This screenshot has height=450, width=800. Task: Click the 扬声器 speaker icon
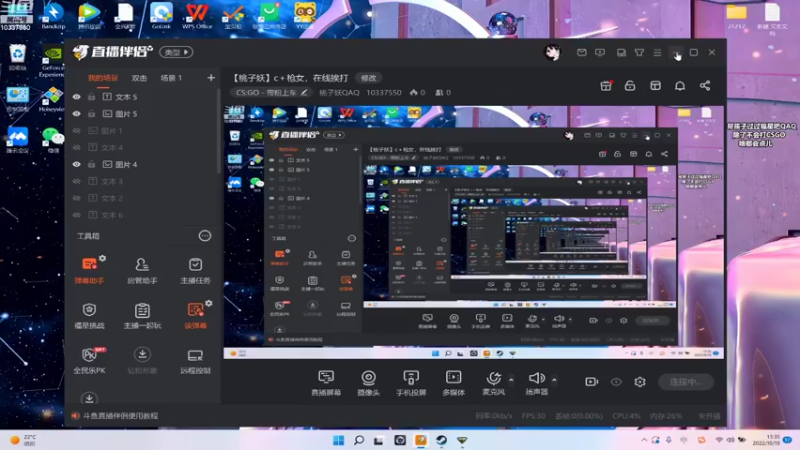(536, 378)
